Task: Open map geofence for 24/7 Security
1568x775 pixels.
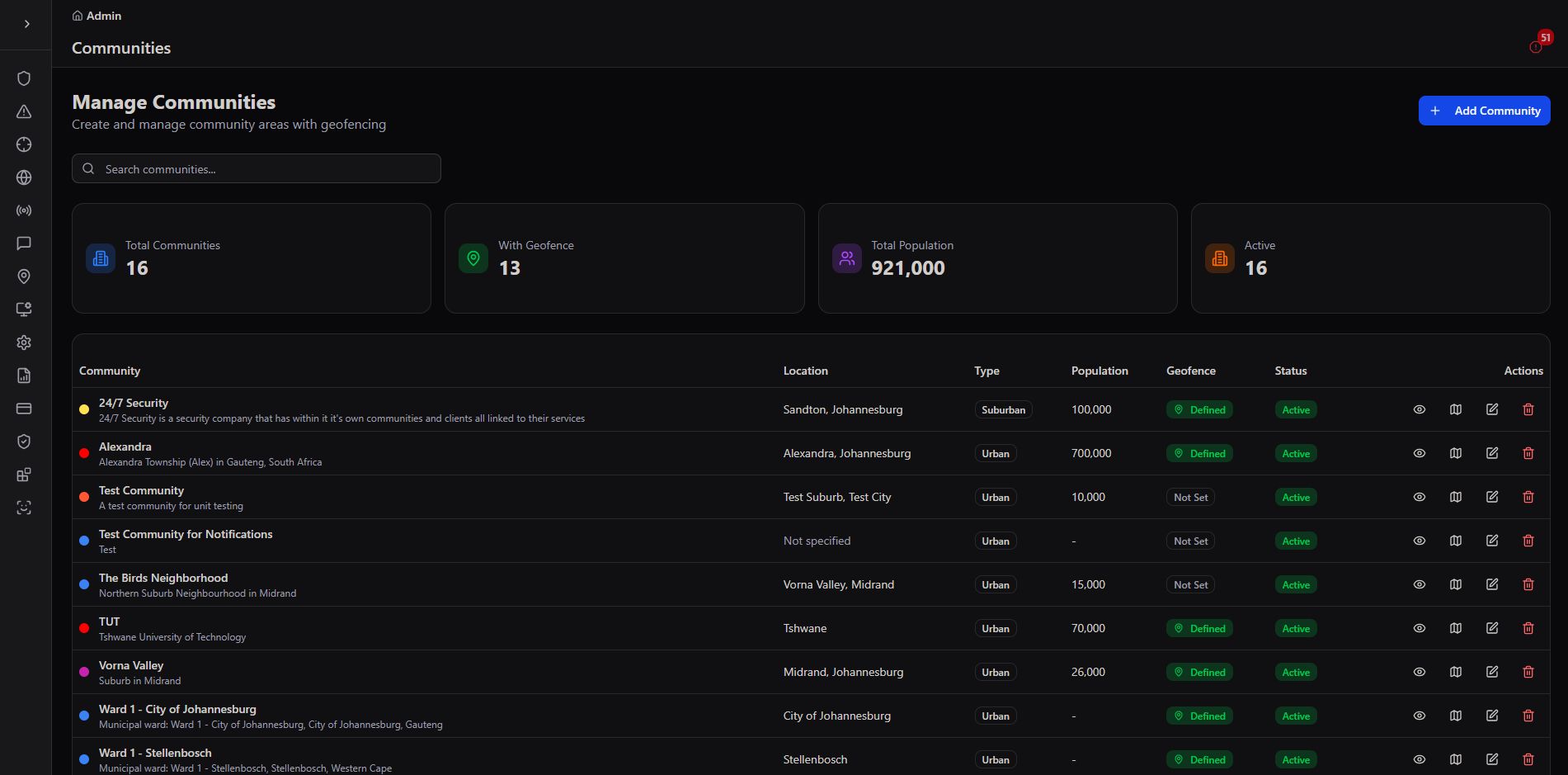Action: pos(1456,409)
